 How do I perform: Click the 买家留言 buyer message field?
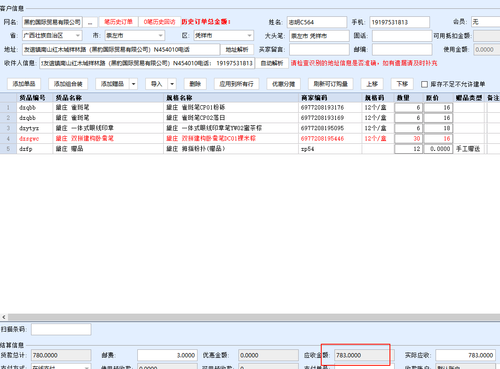pos(319,49)
